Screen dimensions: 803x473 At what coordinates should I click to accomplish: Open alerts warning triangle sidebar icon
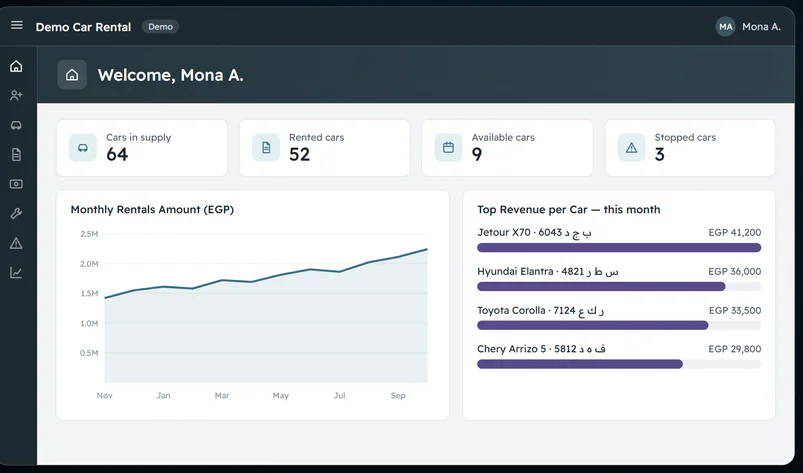point(16,243)
